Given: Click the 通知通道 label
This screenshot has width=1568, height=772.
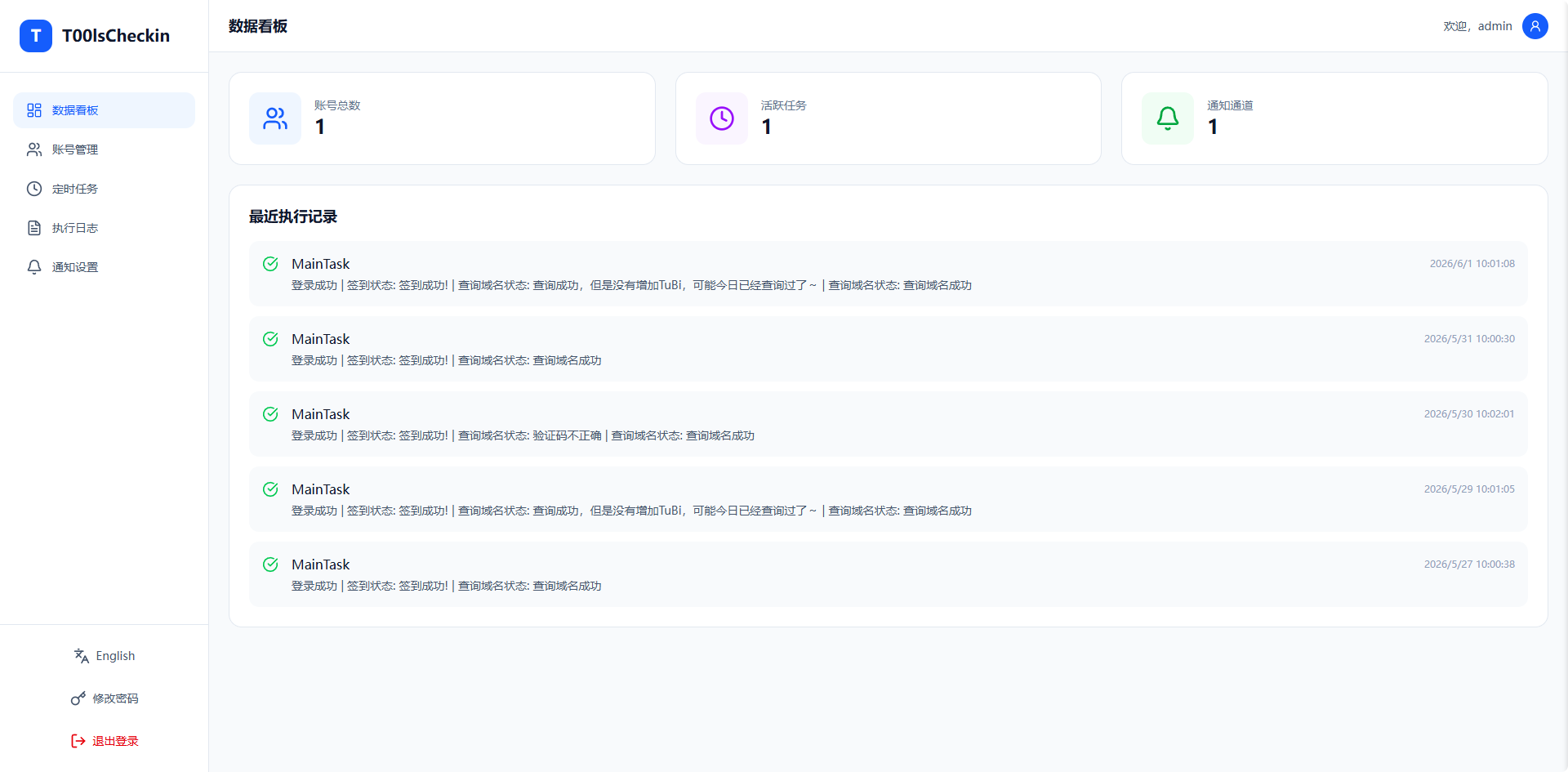Looking at the screenshot, I should click(x=1230, y=105).
